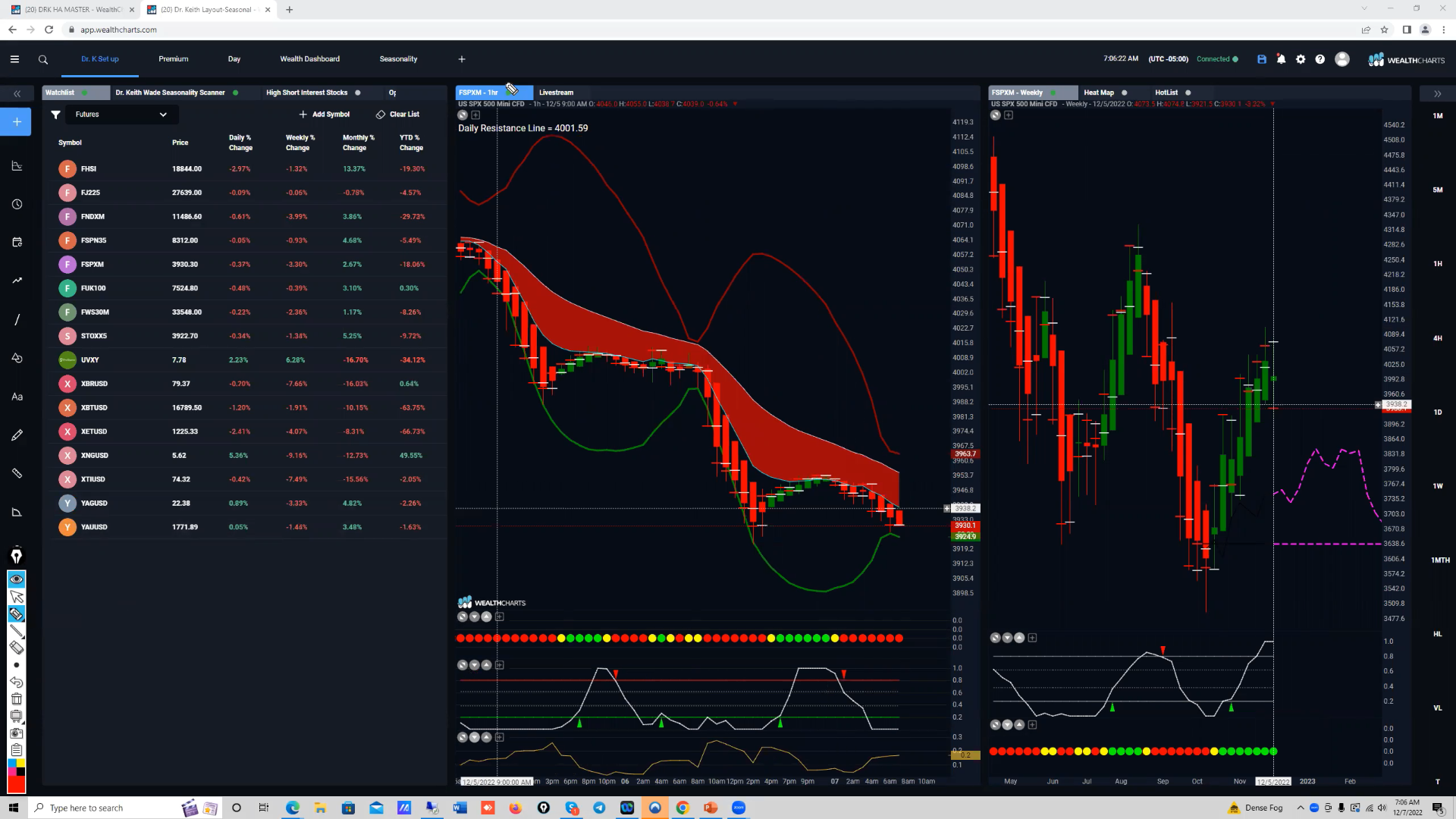This screenshot has width=1456, height=819.
Task: Select the angle measurement tool
Action: coord(17,513)
